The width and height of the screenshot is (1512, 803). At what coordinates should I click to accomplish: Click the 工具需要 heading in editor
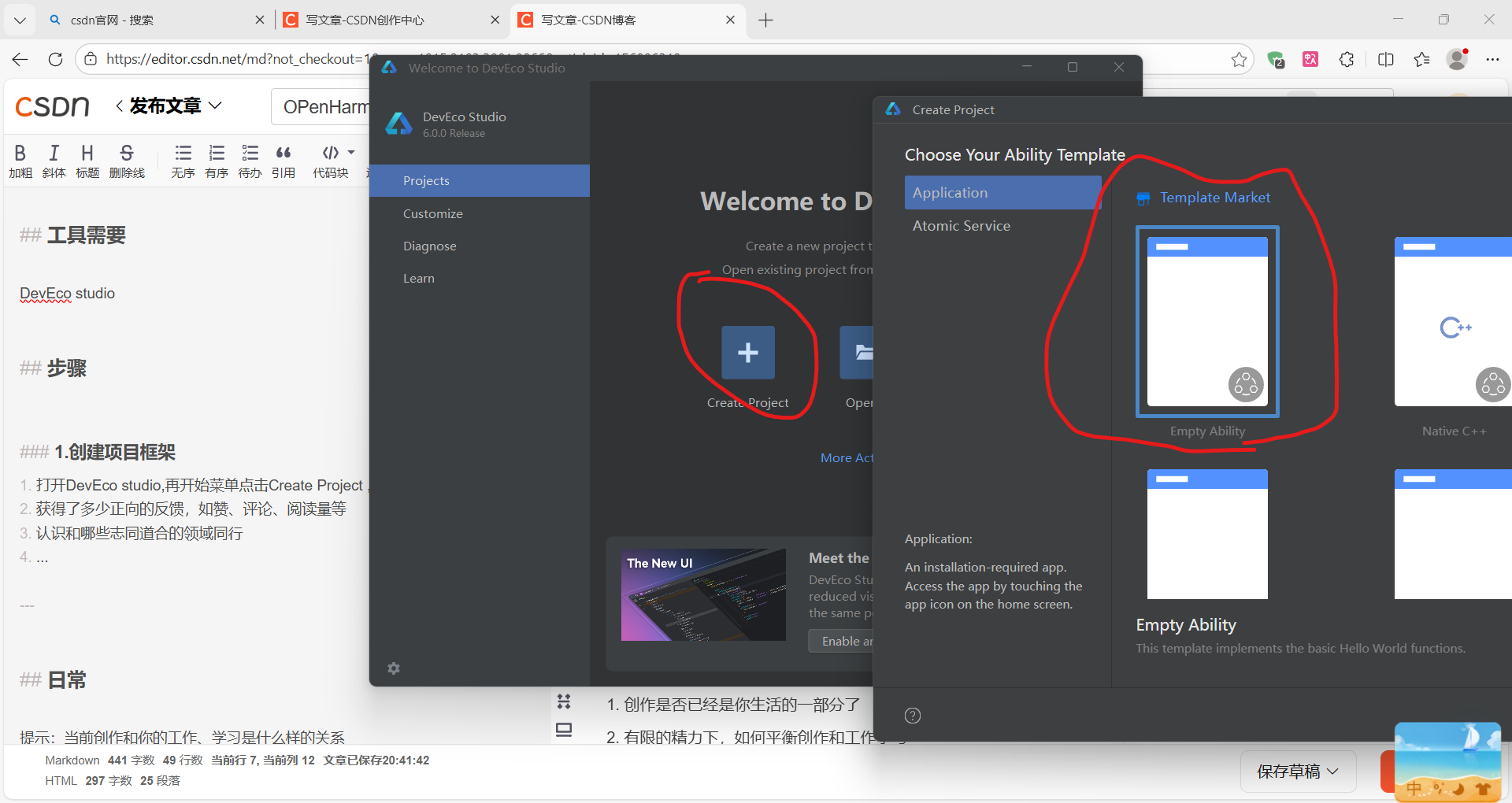[x=87, y=235]
